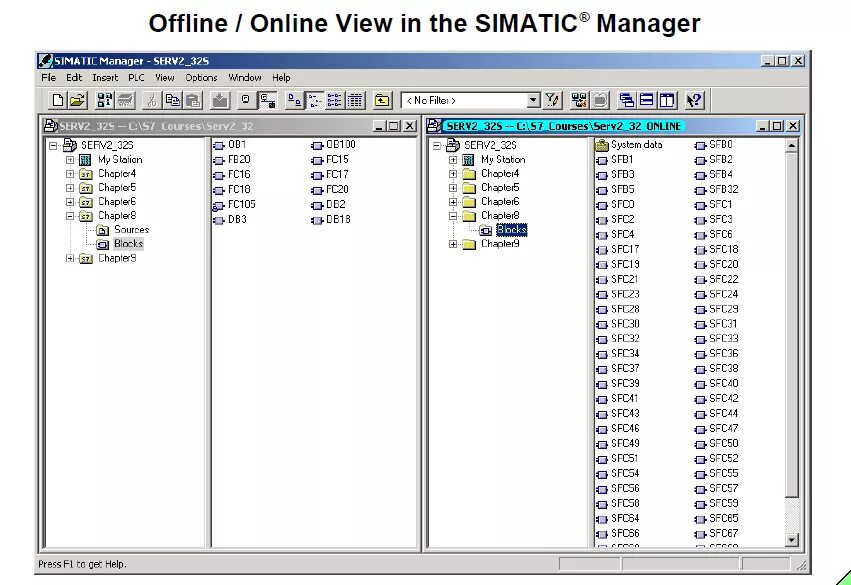Open the Options menu

[201, 78]
